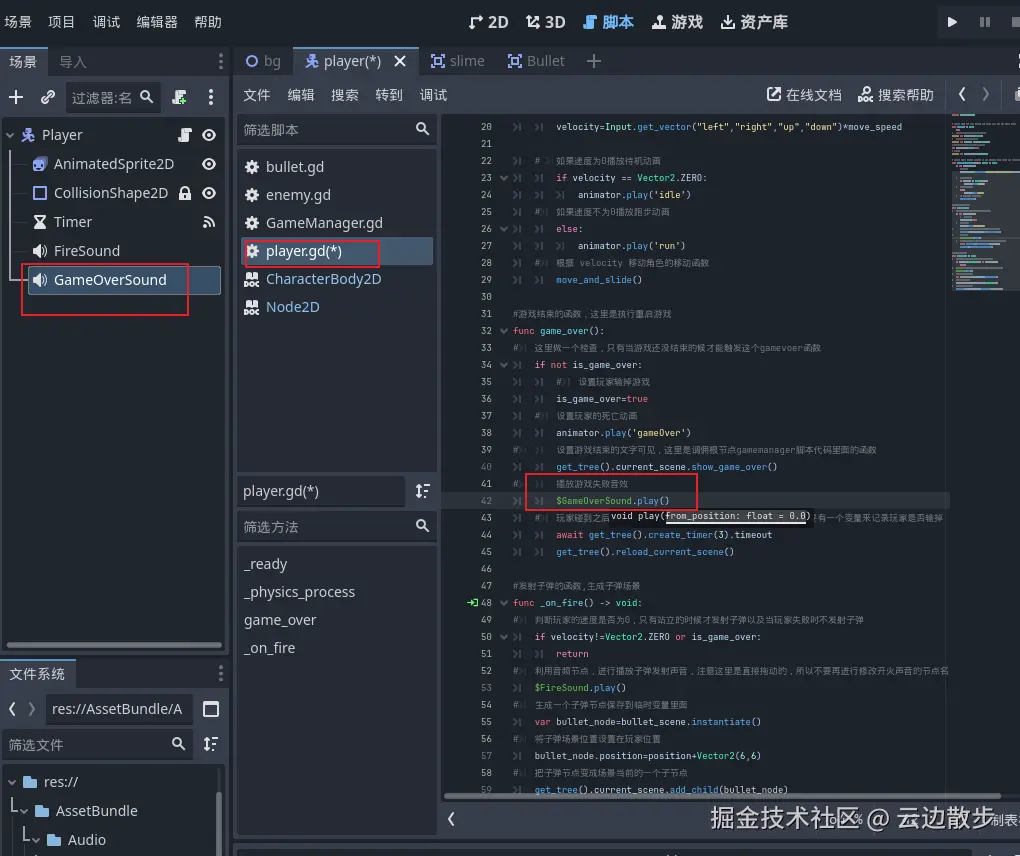Toggle visibility of CollisionShape2D
The width and height of the screenshot is (1020, 856).
(x=209, y=193)
